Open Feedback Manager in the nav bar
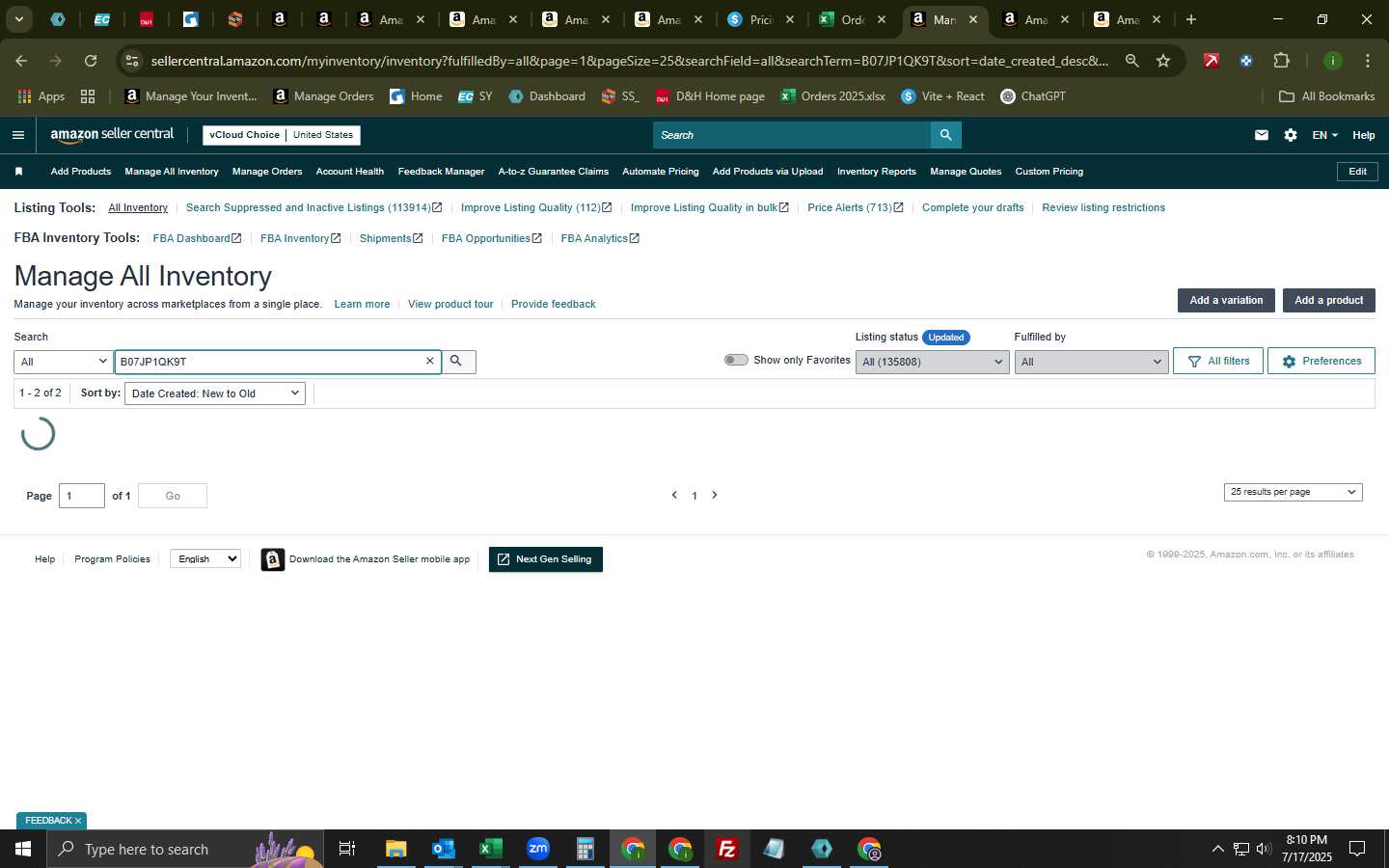Viewport: 1389px width, 868px height. [441, 172]
